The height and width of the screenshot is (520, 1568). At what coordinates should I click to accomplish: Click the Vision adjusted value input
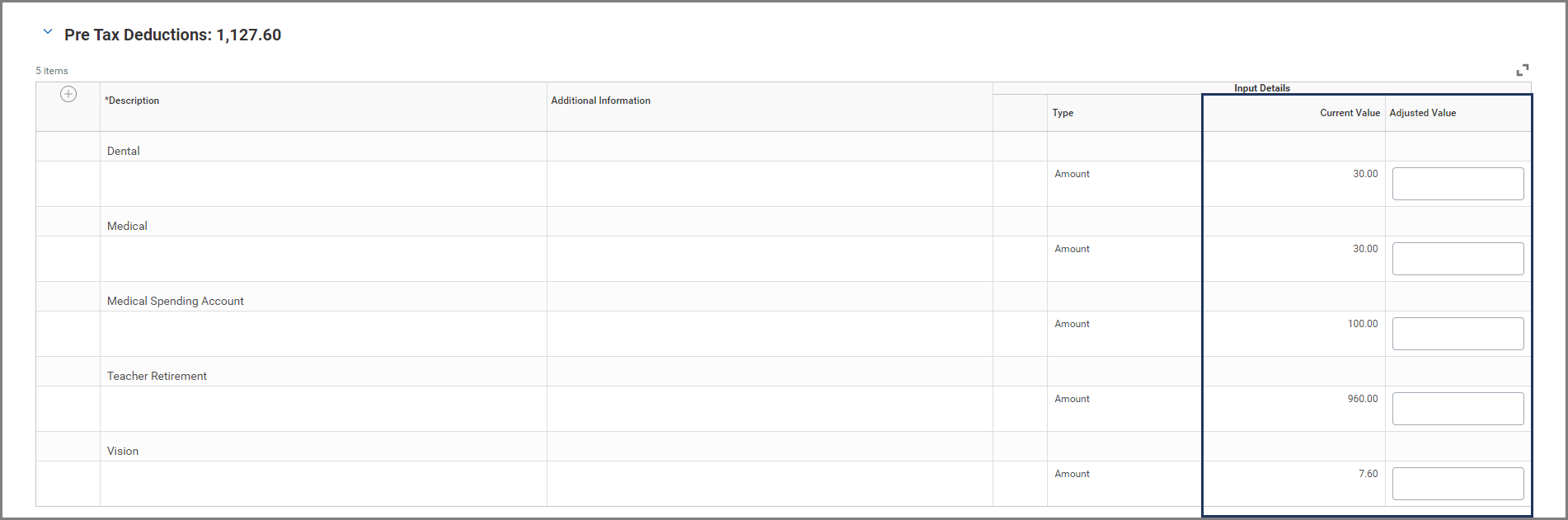coord(1457,484)
